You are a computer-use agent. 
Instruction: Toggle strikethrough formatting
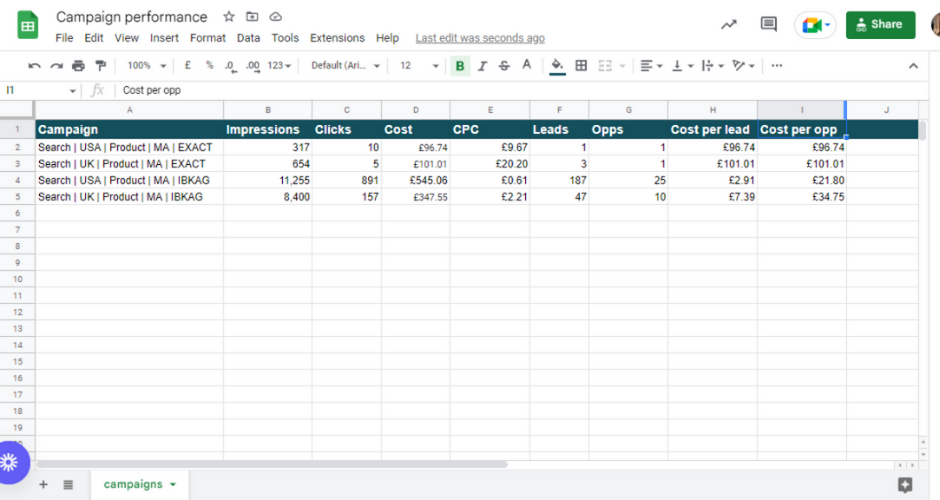[x=504, y=66]
